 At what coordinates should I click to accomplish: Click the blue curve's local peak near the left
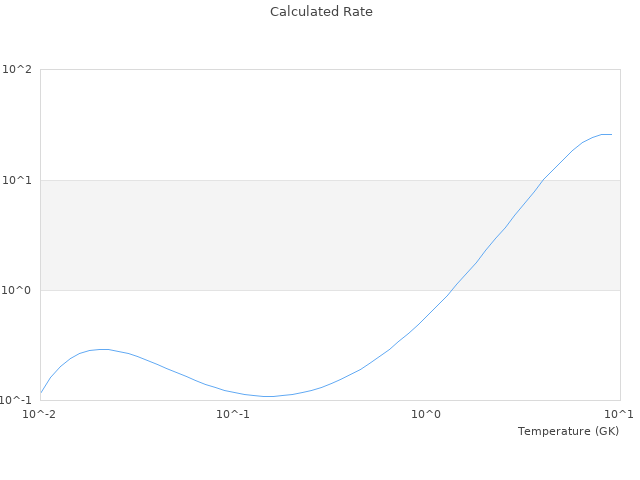coord(101,349)
